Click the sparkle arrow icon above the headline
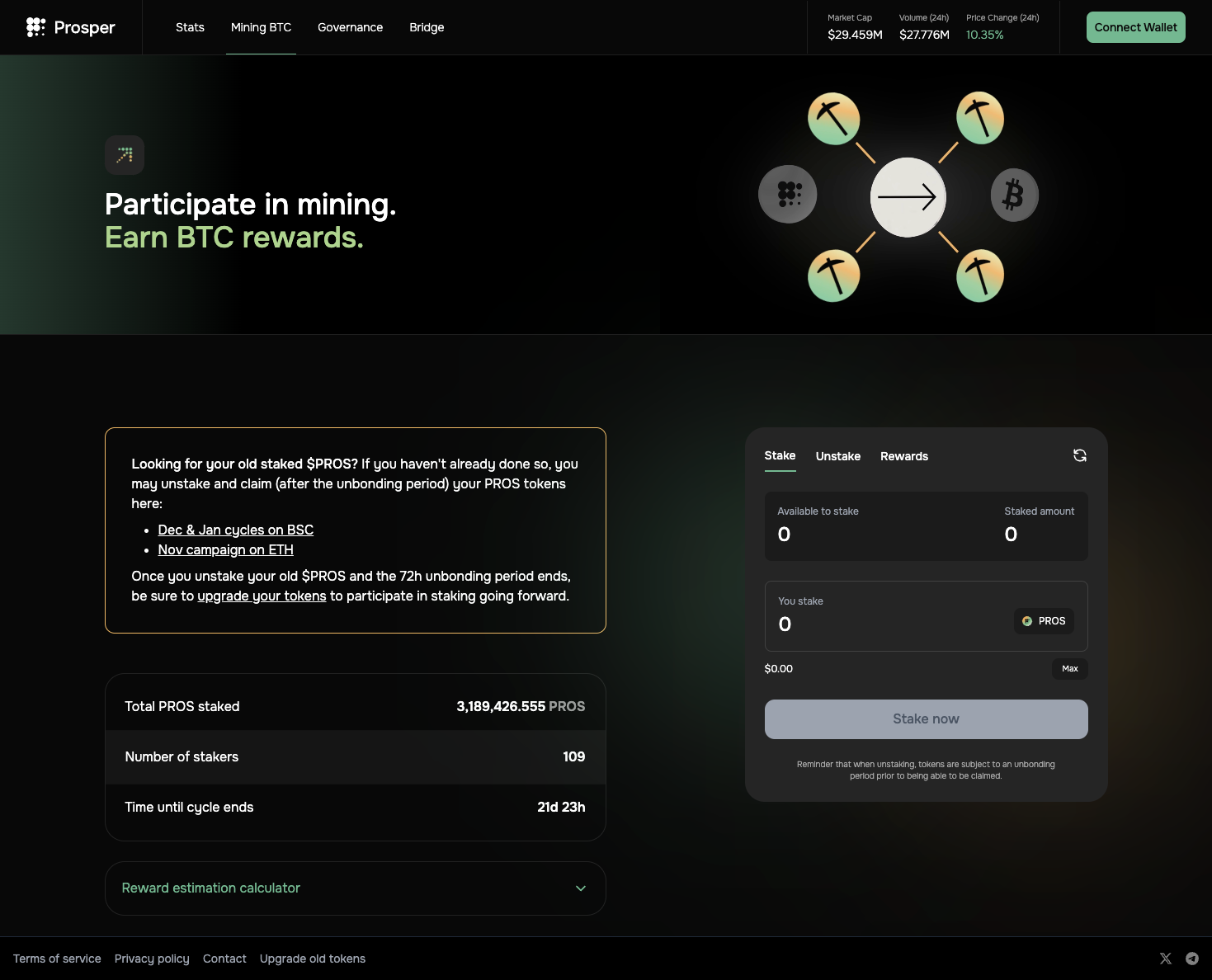The image size is (1212, 980). [125, 155]
